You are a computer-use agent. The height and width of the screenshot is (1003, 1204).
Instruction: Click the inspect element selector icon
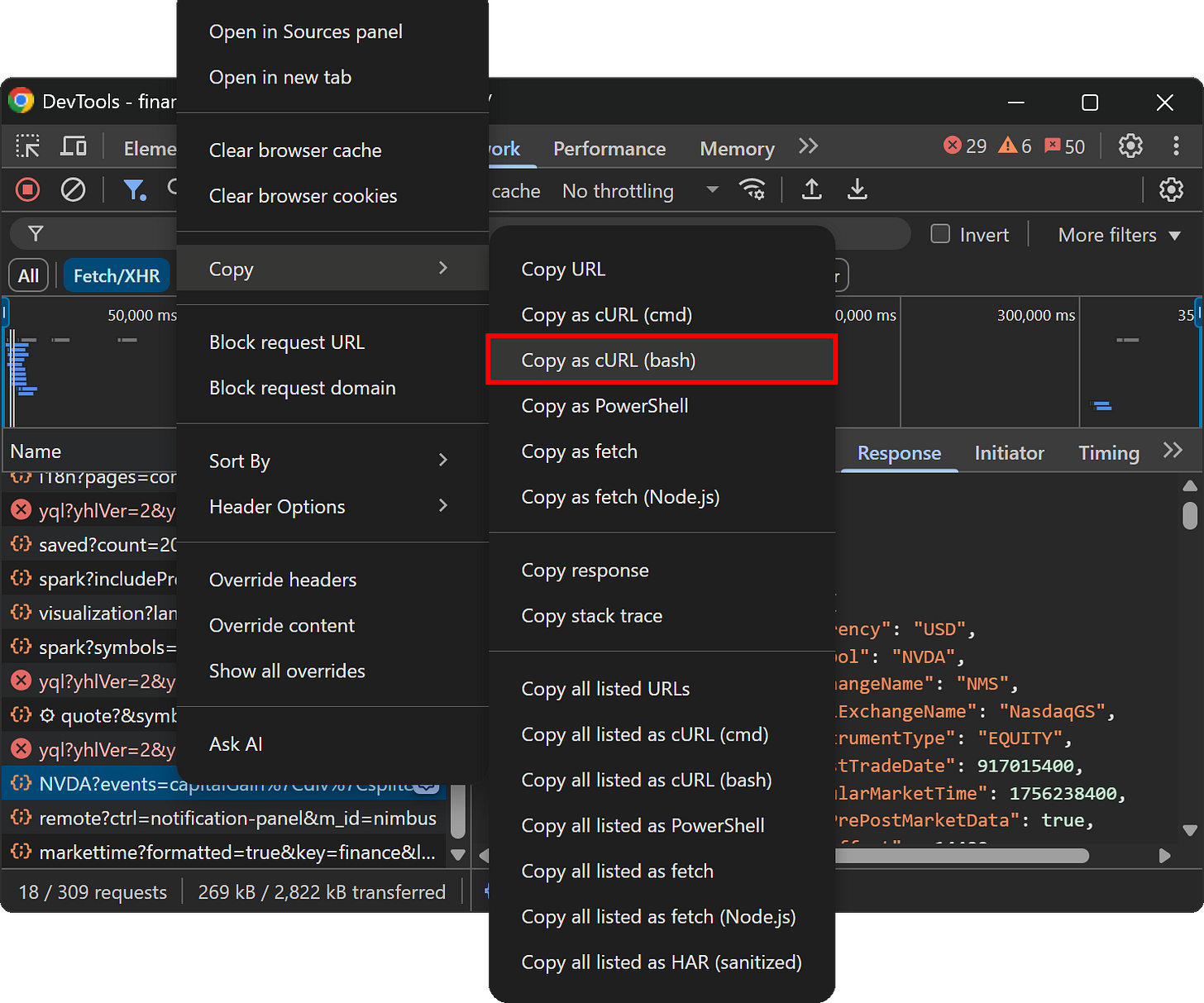[28, 147]
